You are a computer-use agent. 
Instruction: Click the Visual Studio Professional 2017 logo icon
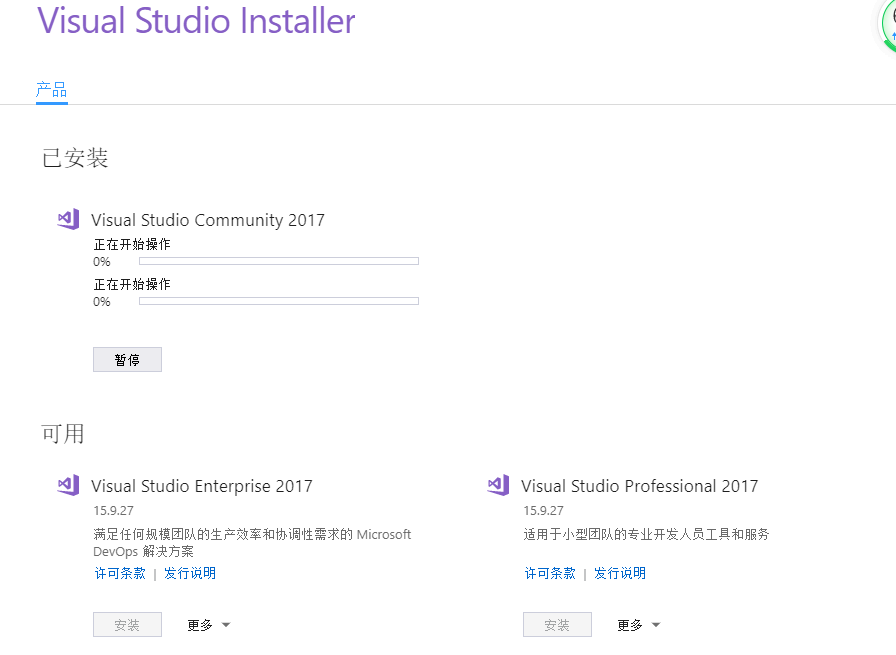coord(498,485)
